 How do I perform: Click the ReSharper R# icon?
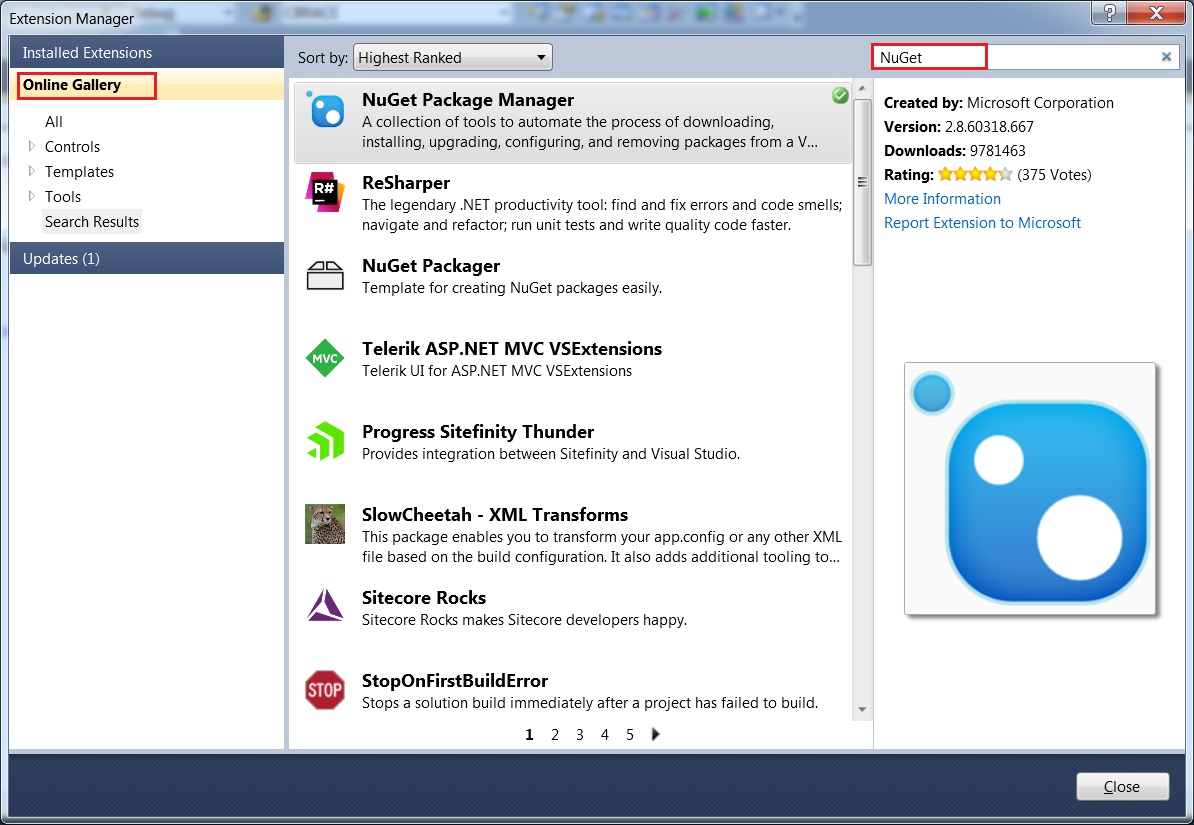[x=325, y=192]
